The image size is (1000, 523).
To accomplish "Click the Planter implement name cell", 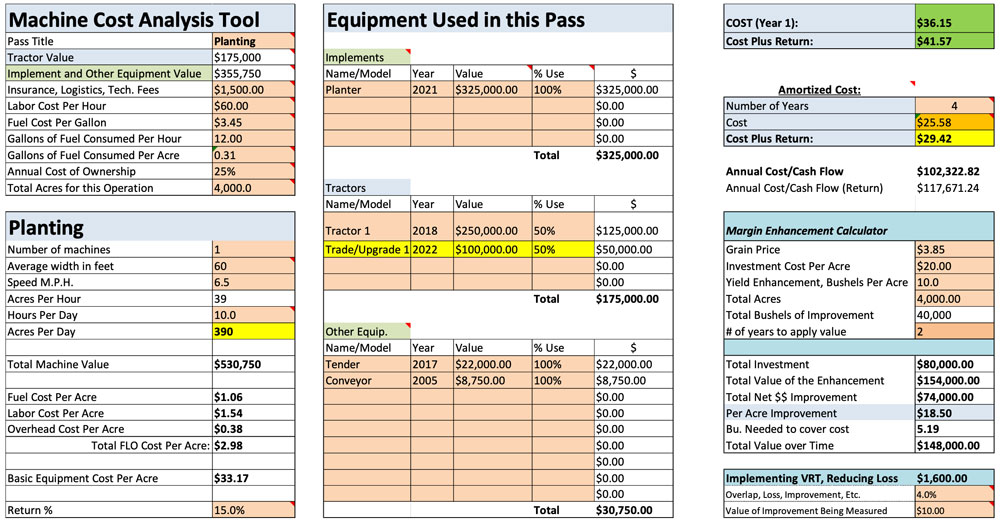I will tap(366, 89).
